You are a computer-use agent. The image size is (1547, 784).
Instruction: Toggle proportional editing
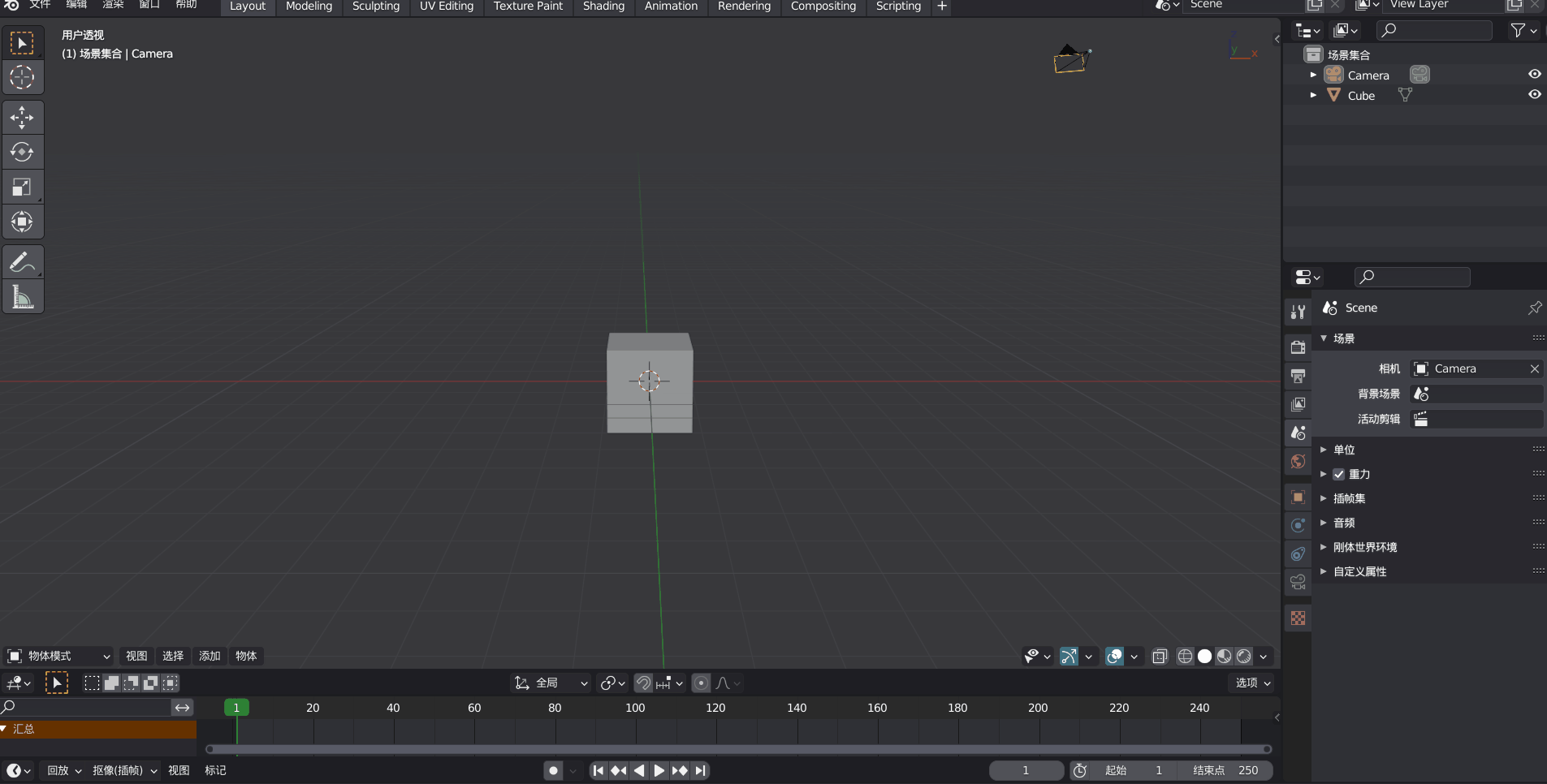pyautogui.click(x=701, y=683)
